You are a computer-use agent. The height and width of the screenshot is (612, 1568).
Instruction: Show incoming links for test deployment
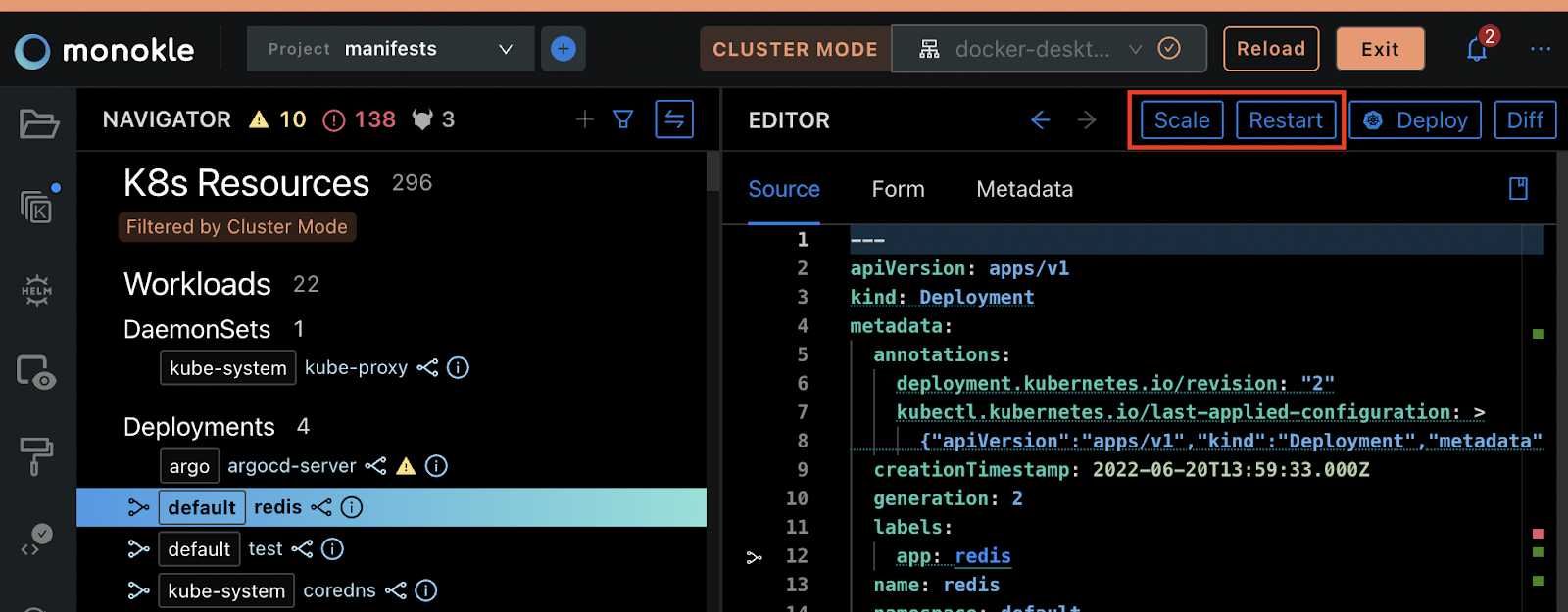click(x=138, y=549)
